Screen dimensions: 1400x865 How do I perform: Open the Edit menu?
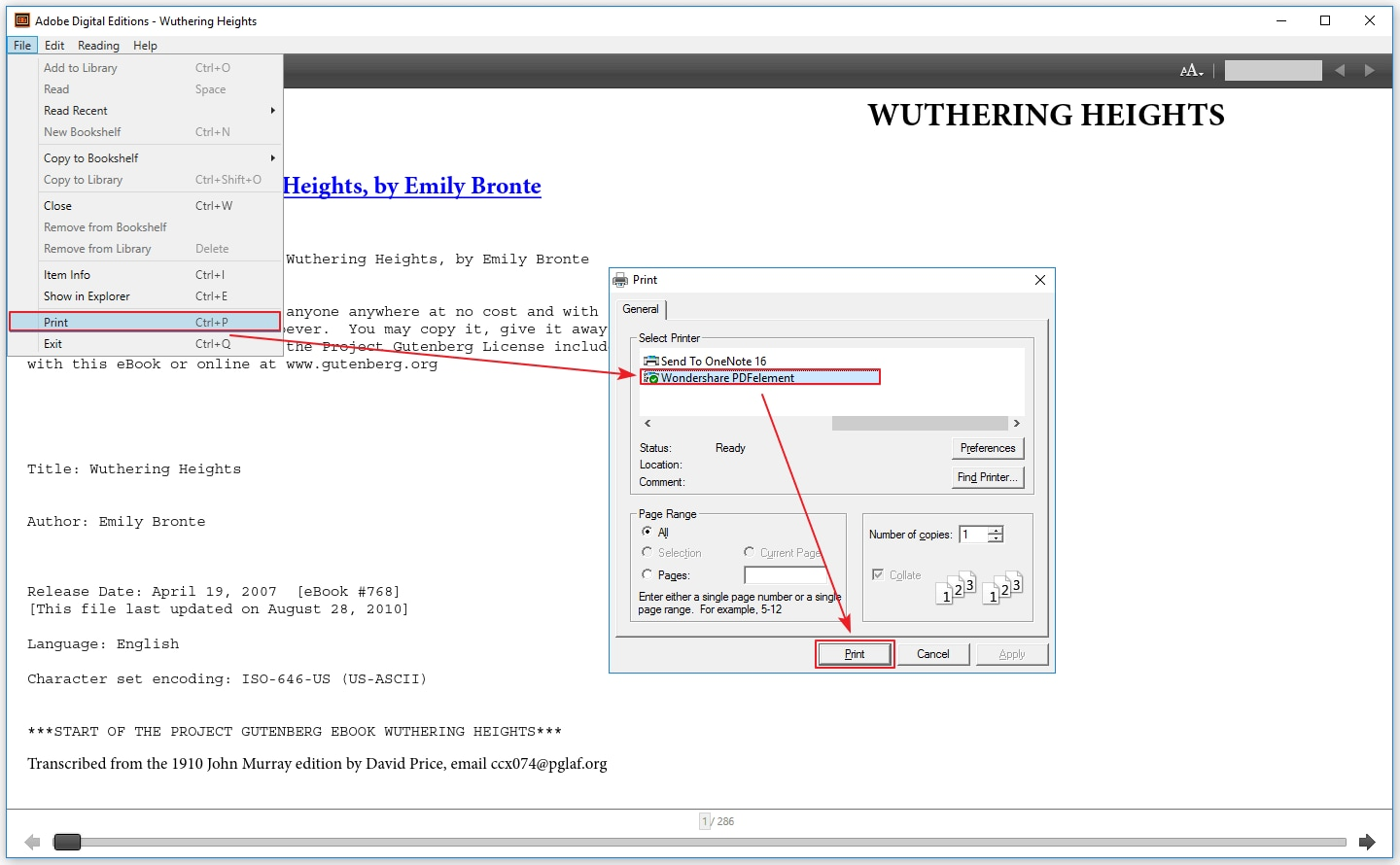(54, 45)
